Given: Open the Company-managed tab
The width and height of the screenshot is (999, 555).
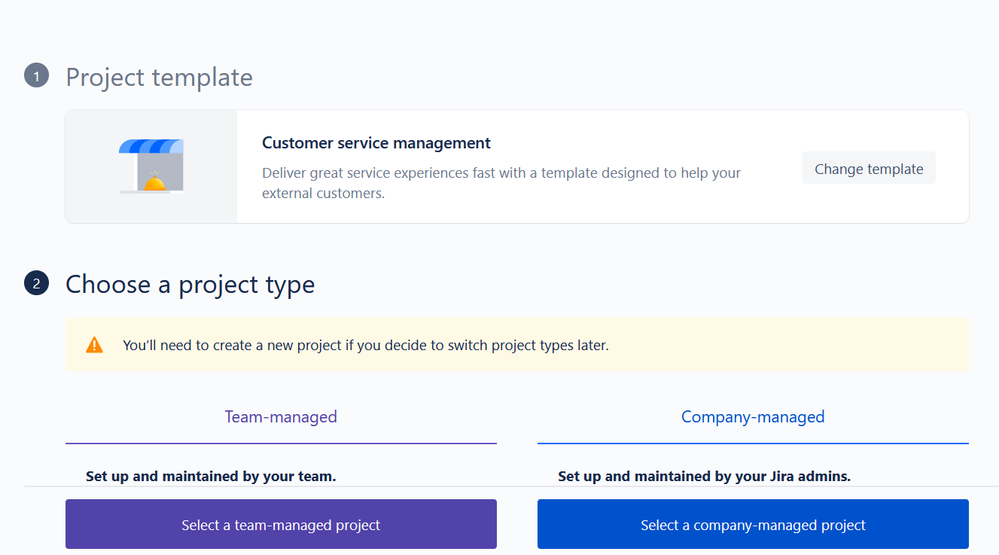Looking at the screenshot, I should (753, 417).
